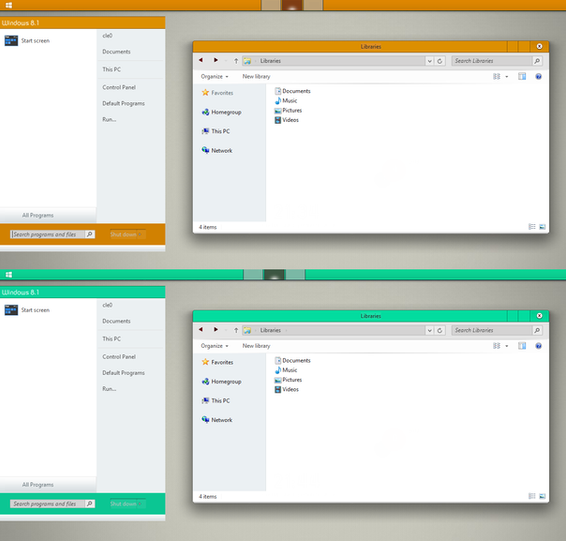Expand the address bar dropdown in the green Libraries window

pos(430,330)
